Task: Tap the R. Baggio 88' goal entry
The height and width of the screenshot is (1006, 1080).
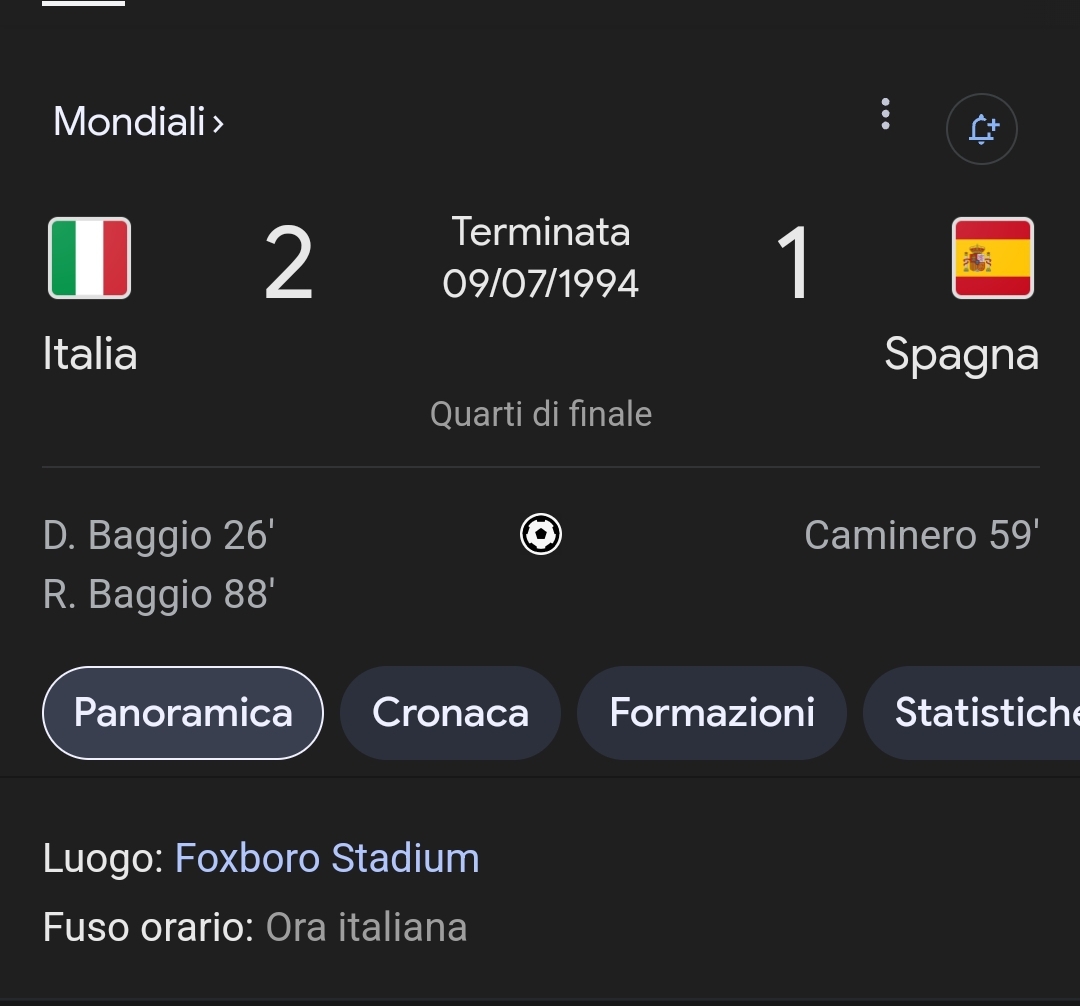Action: (158, 594)
